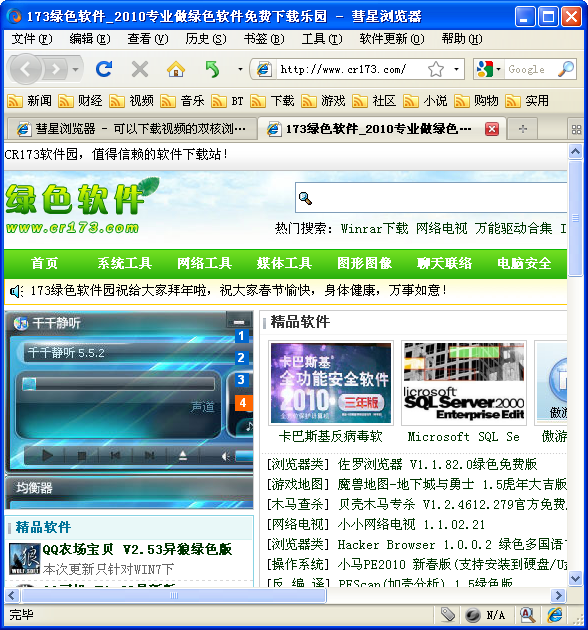
Task: Close the 173绿色软件 tab with red X
Action: coord(492,129)
